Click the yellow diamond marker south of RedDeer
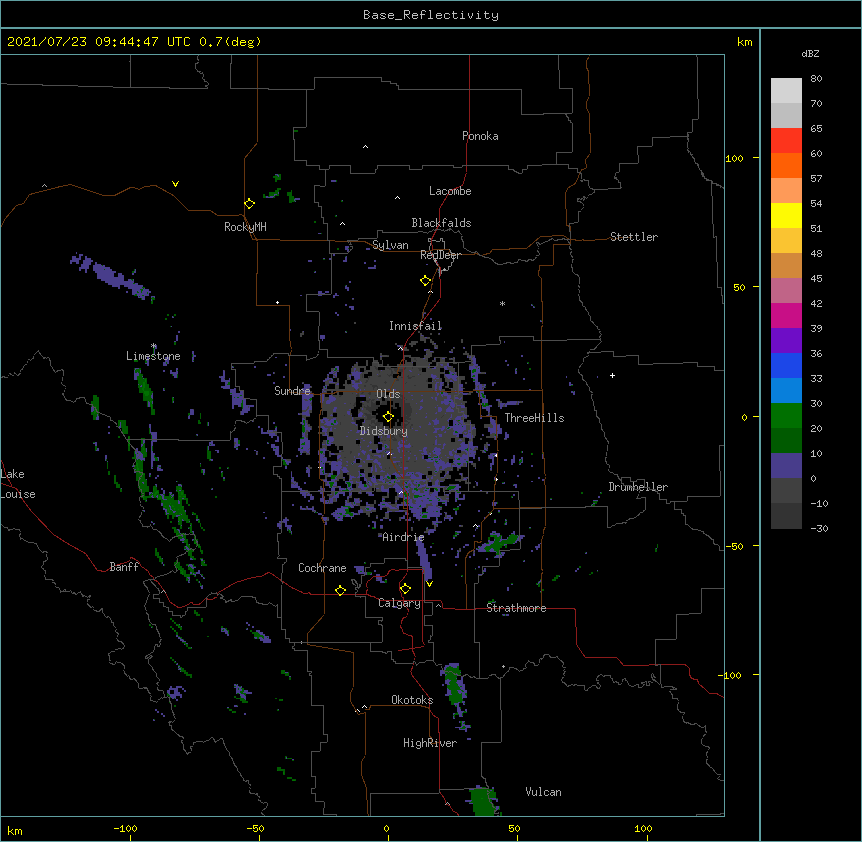The height and width of the screenshot is (842, 862). pos(426,281)
